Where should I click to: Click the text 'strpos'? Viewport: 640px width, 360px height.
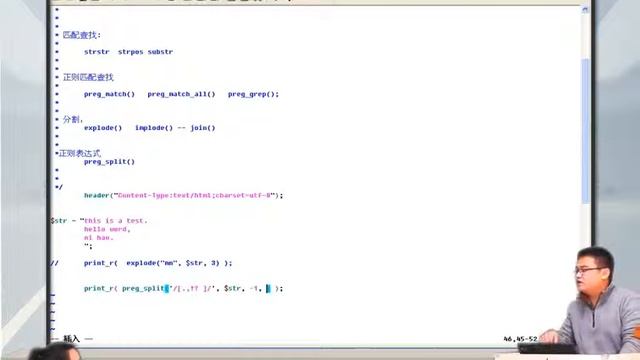tap(130, 52)
